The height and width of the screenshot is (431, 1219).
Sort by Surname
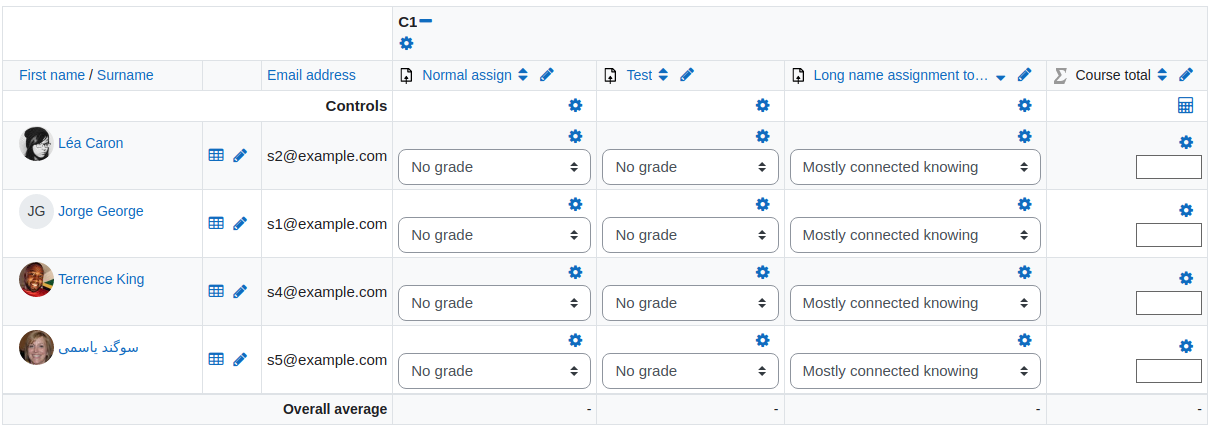pos(125,75)
